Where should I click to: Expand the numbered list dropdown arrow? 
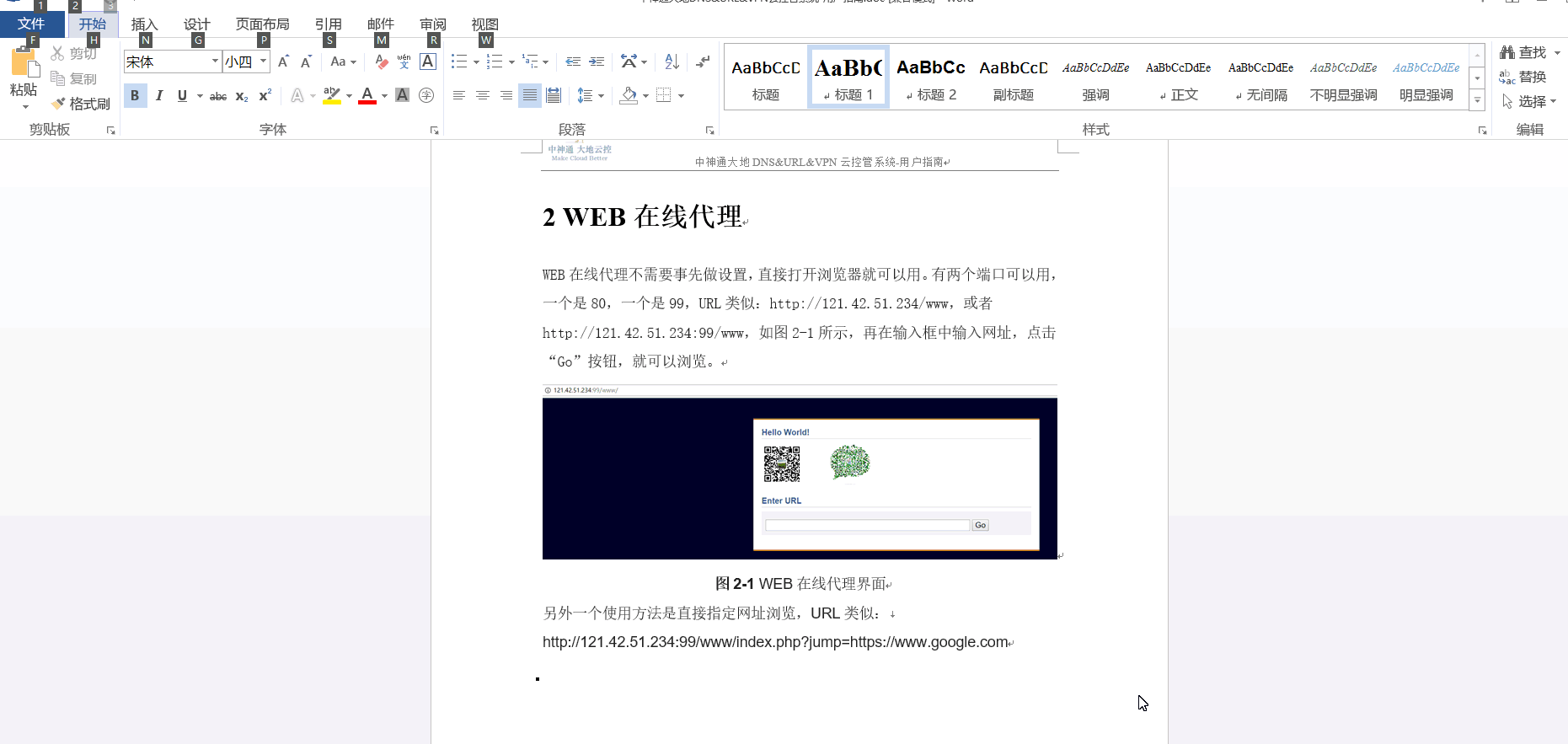[x=511, y=62]
